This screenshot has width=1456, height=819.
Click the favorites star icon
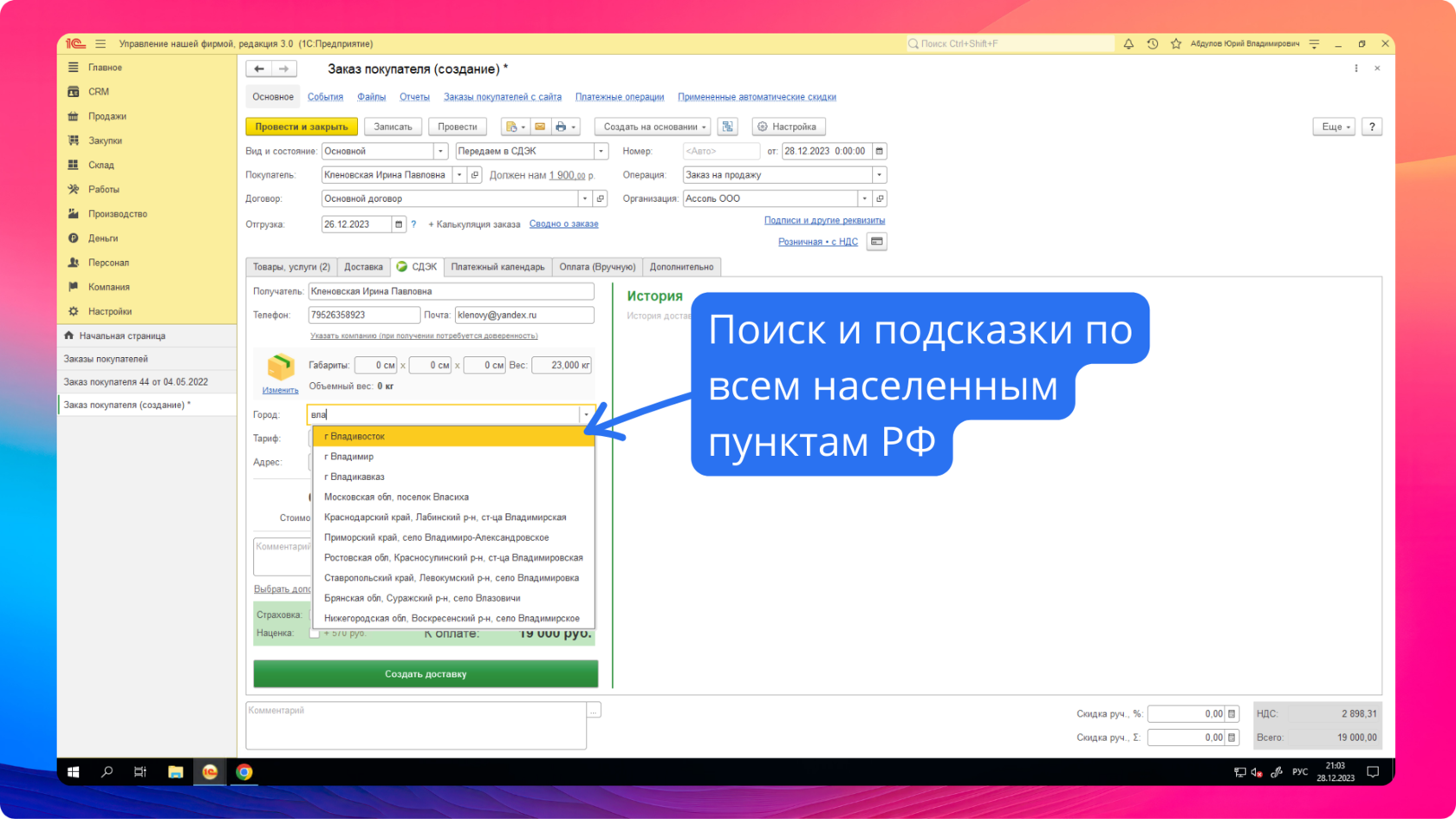coord(1176,43)
